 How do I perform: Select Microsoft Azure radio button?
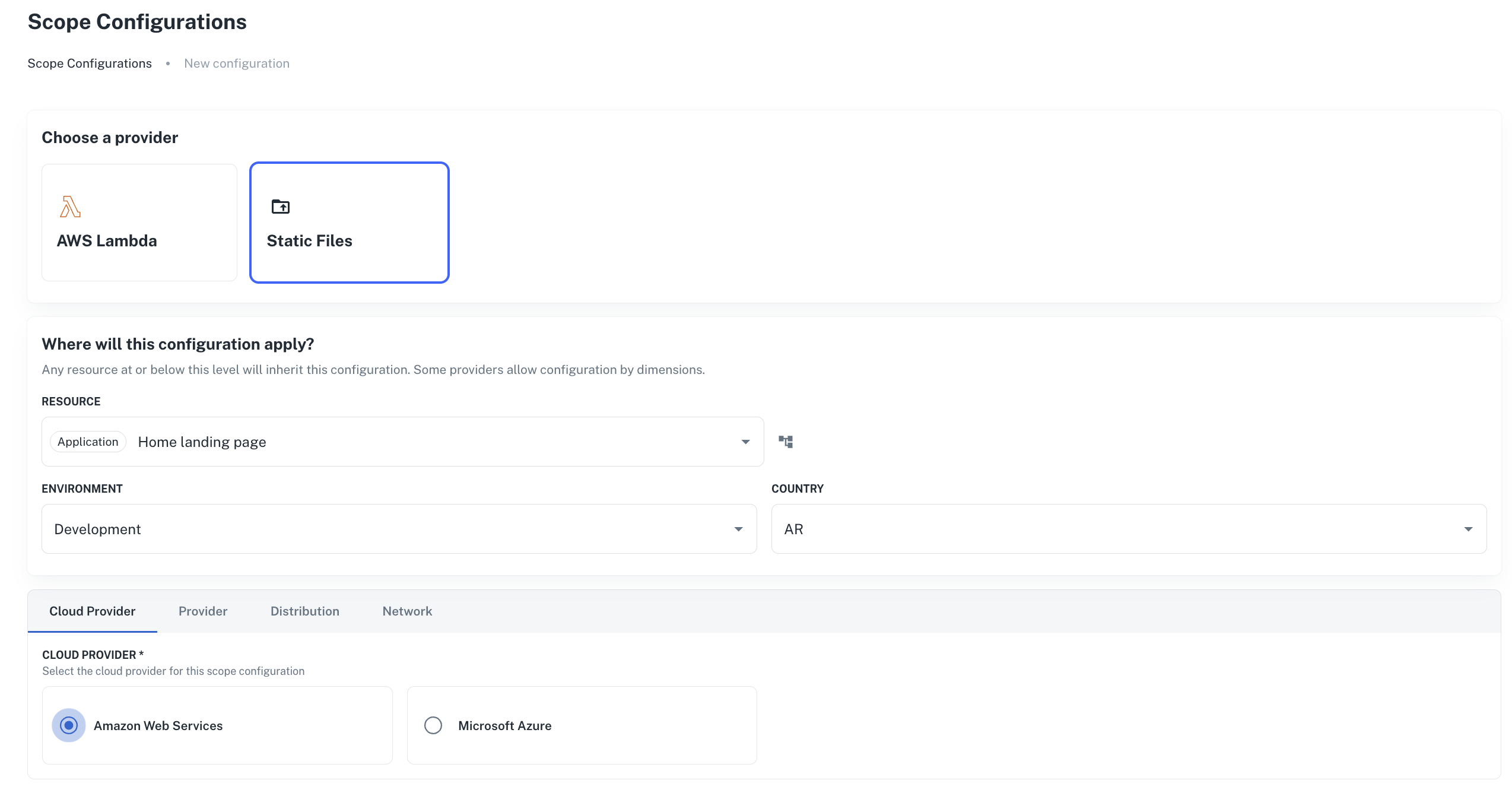pos(433,725)
